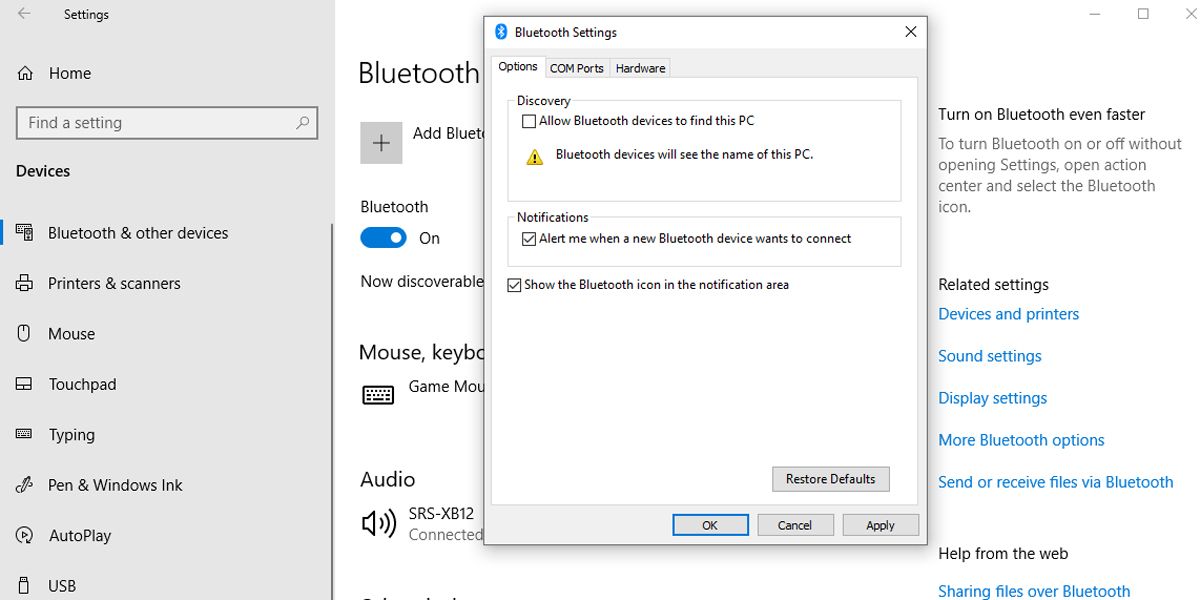Click the Find a setting search field
Screen dimensions: 1200x600
(155, 123)
